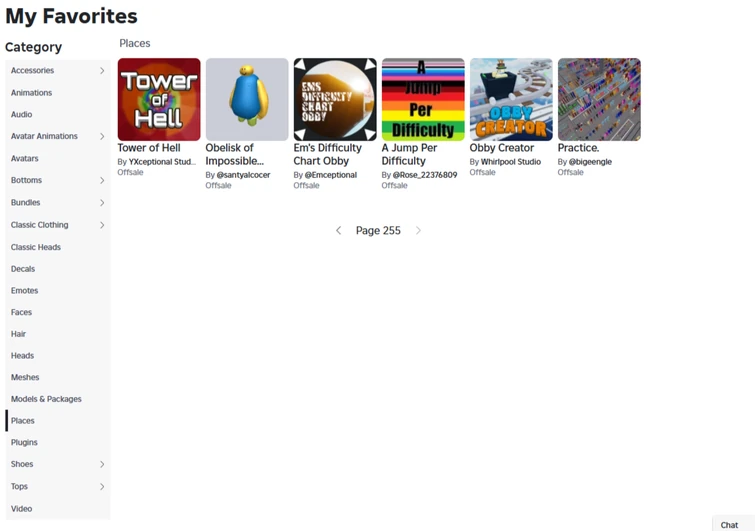Expand the Bundles category chevron

[102, 203]
